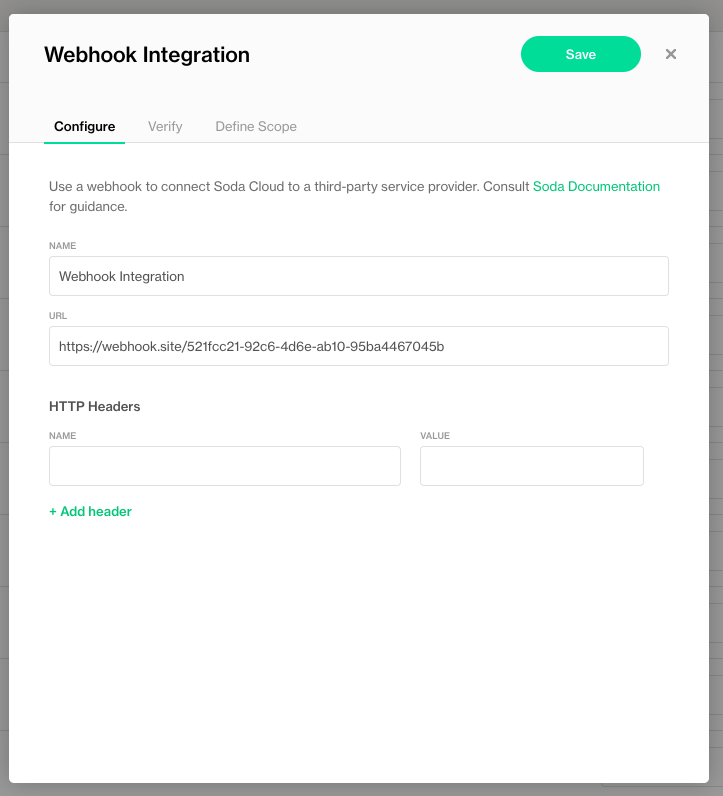The width and height of the screenshot is (723, 796).
Task: Click the NAME label under HTTP Headers
Action: (x=62, y=436)
